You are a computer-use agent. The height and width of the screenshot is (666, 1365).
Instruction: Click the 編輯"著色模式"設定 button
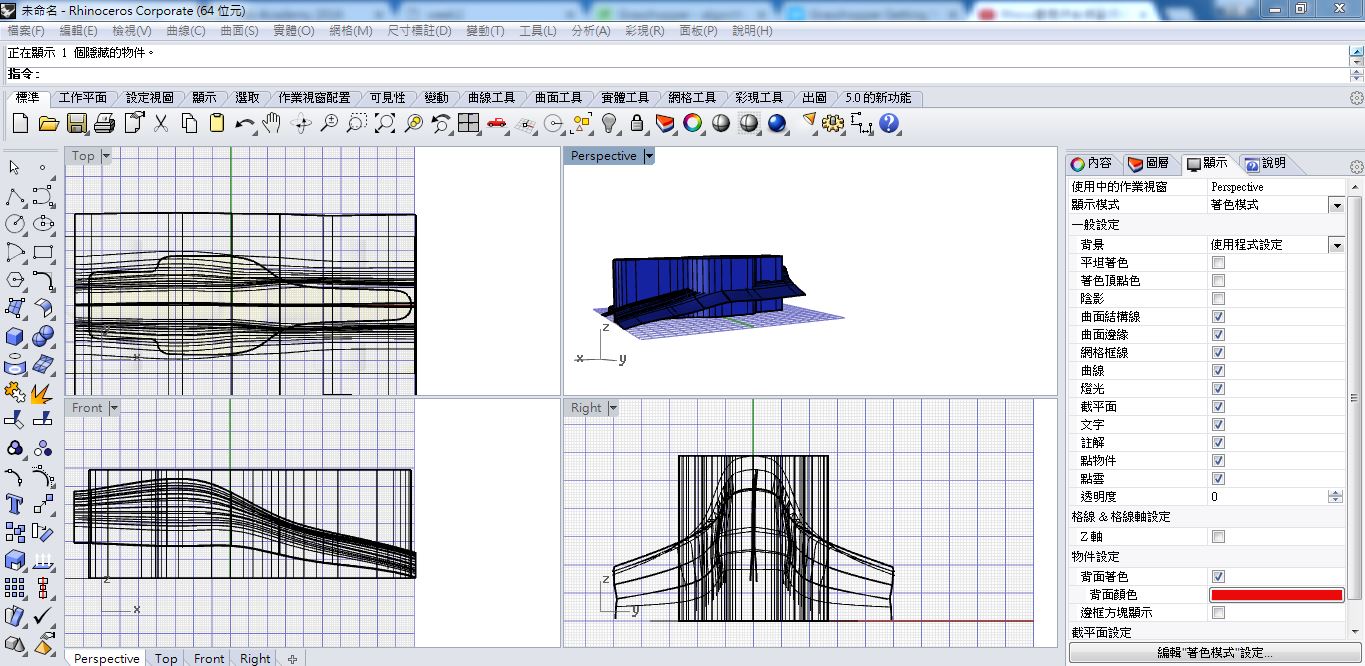pyautogui.click(x=1214, y=653)
